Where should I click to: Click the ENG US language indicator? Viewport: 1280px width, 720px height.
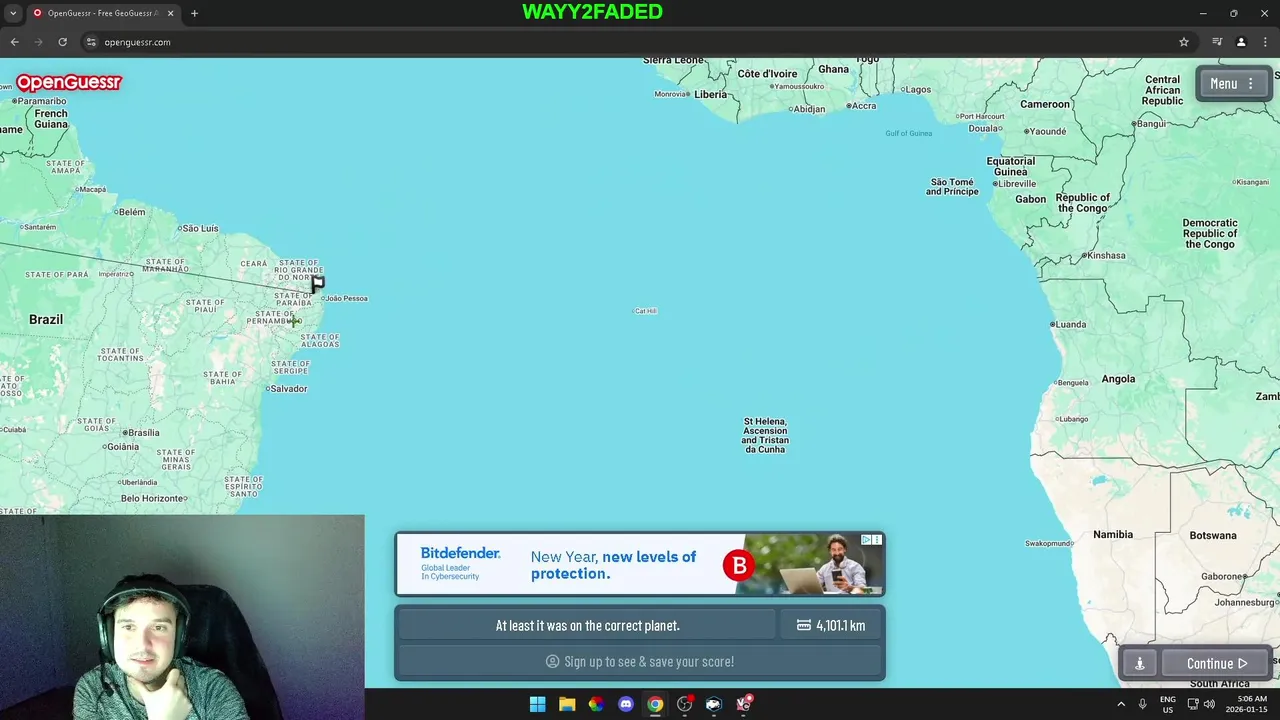tap(1167, 704)
